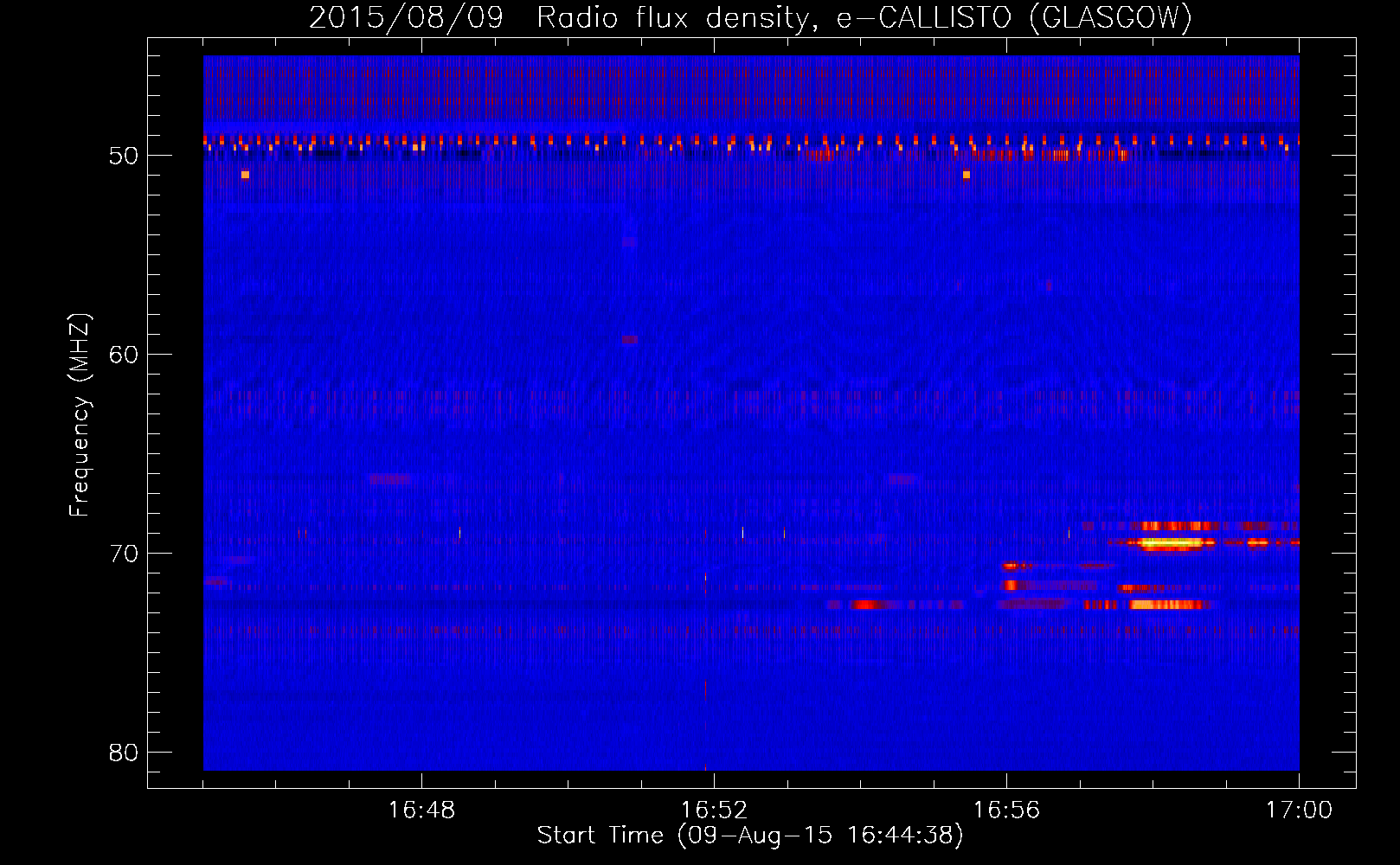
Task: Click the plot title '2015/08/09 Radio flux density, e-CALLISTO (GLASGOW)'
Action: (750, 17)
